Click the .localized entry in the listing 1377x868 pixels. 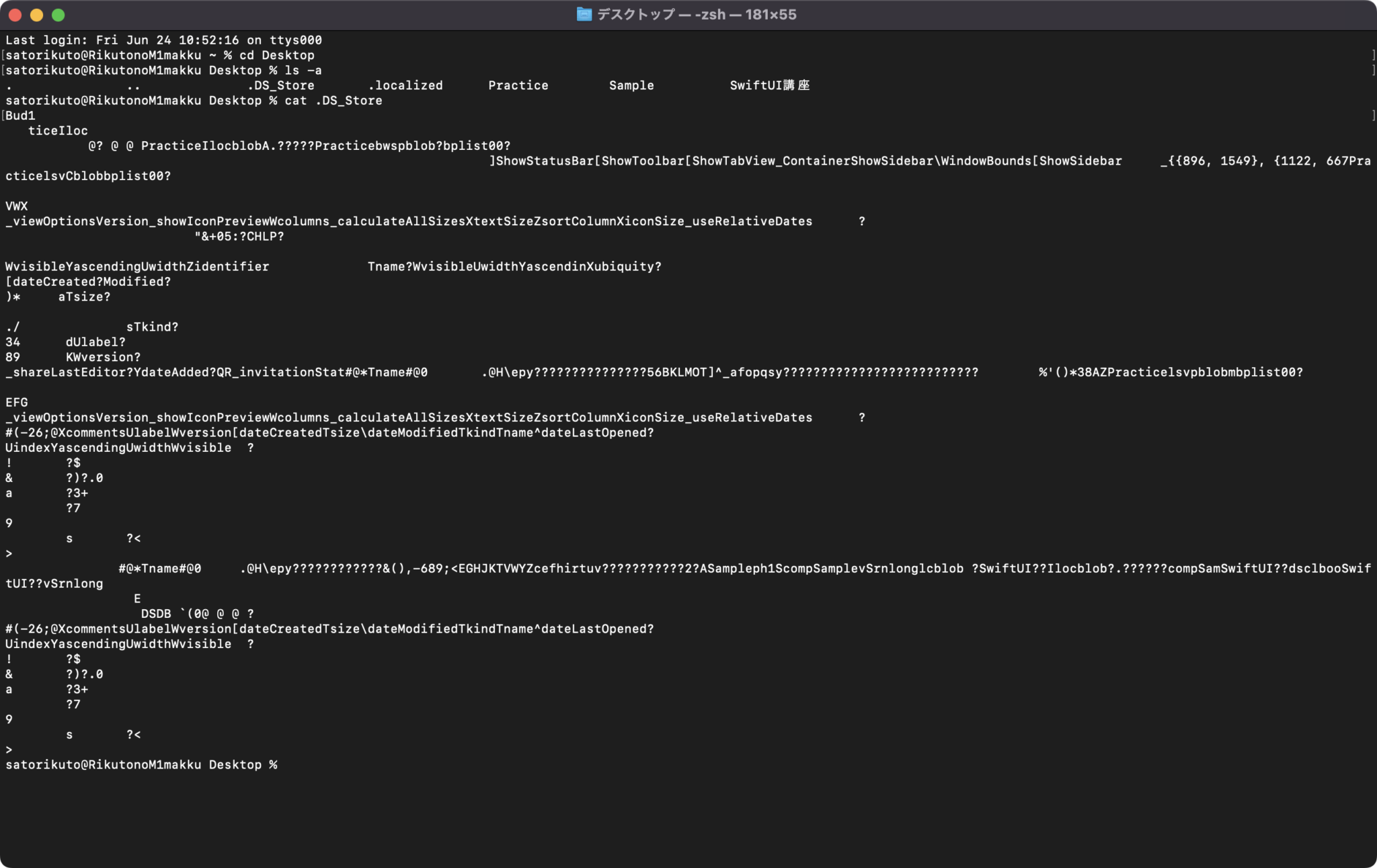coord(406,85)
